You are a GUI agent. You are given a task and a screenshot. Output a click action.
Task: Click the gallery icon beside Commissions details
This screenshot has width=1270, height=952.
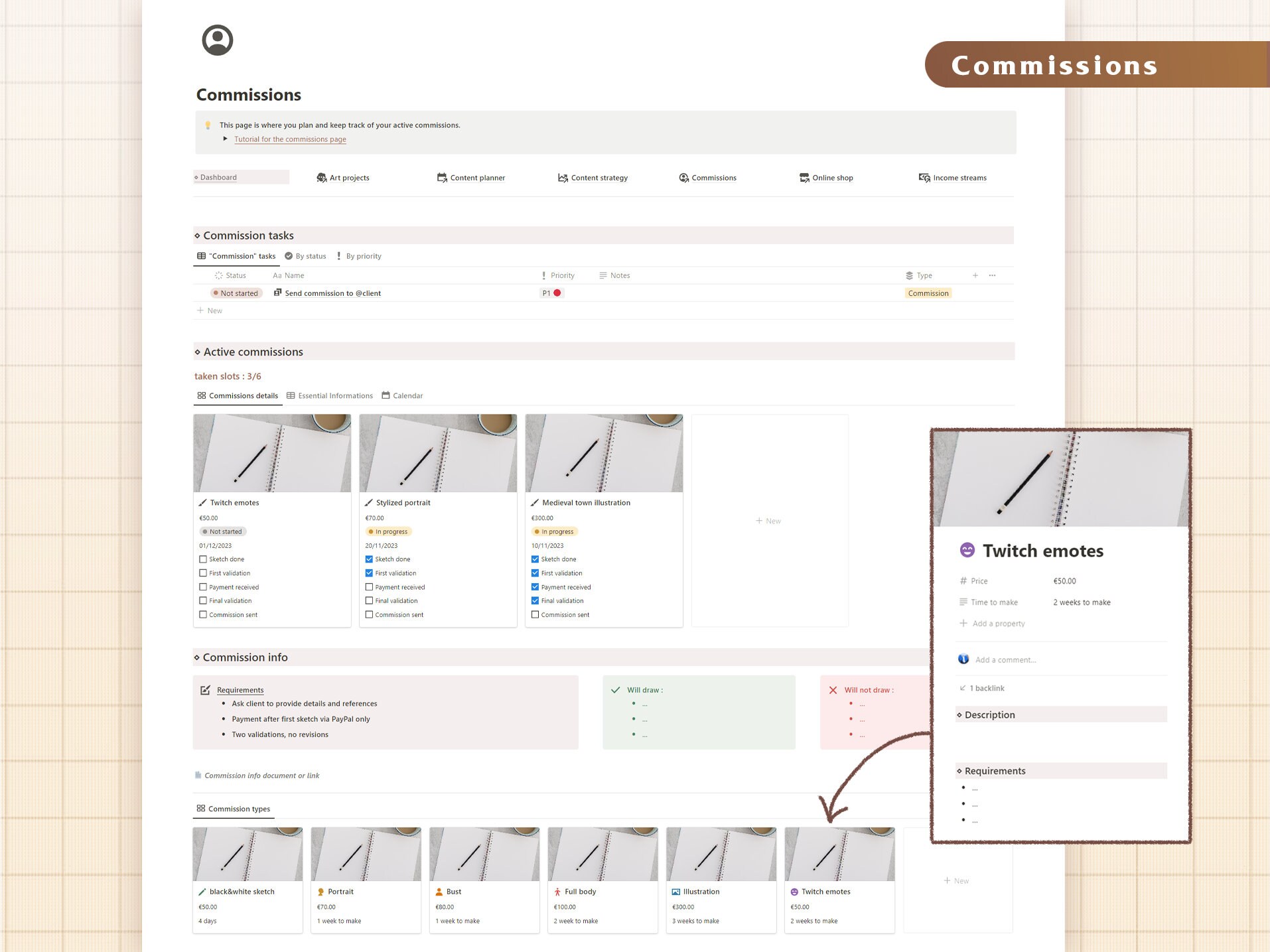tap(202, 395)
